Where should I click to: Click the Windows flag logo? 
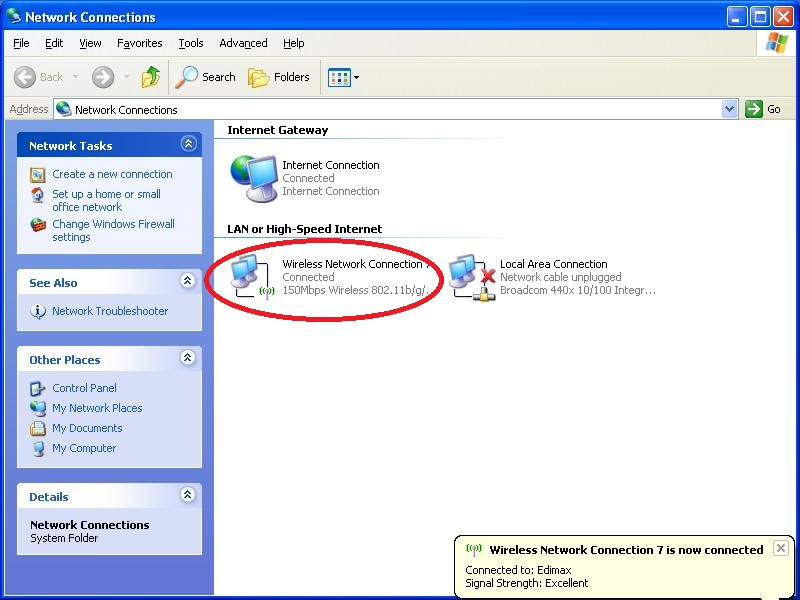[x=776, y=43]
